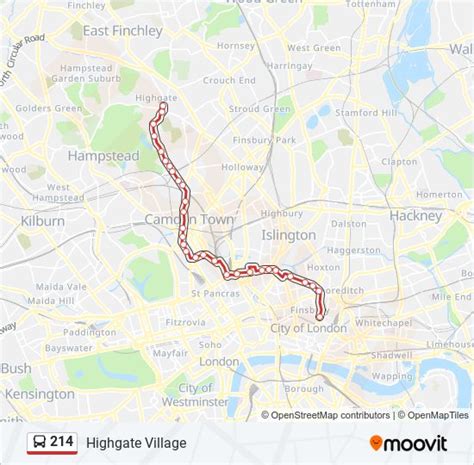Open the Highgate Village route title

(136, 443)
